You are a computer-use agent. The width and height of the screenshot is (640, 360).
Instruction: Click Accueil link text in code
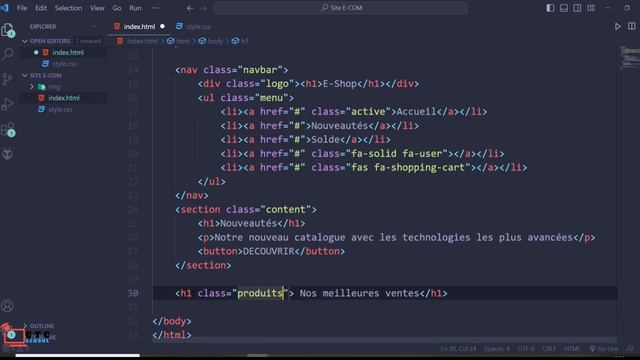pyautogui.click(x=416, y=112)
